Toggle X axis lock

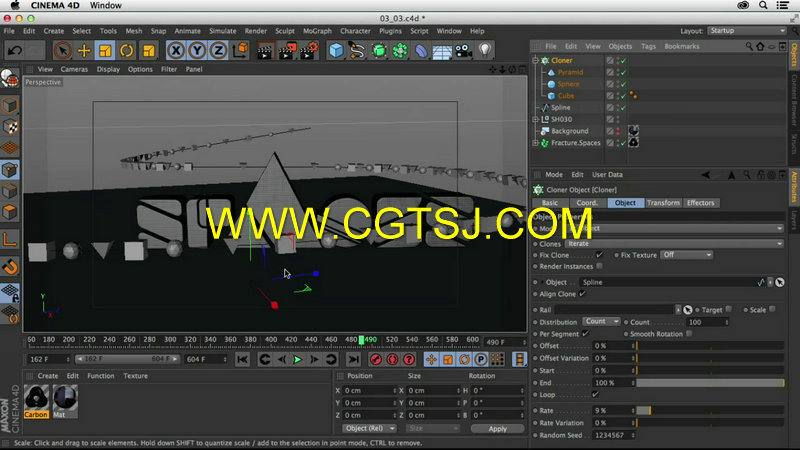click(x=176, y=51)
